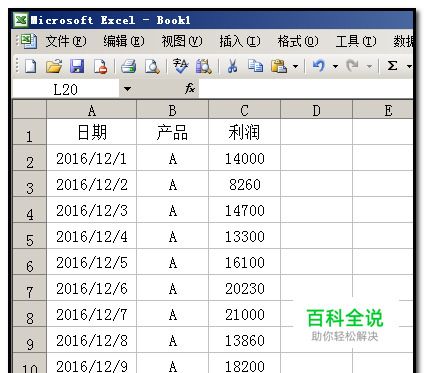This screenshot has height=373, width=424.
Task: Open the 插入(I) menu
Action: pyautogui.click(x=240, y=41)
